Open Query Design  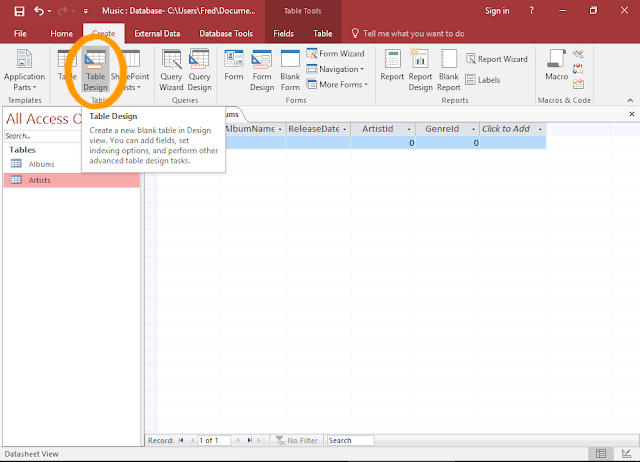click(199, 70)
